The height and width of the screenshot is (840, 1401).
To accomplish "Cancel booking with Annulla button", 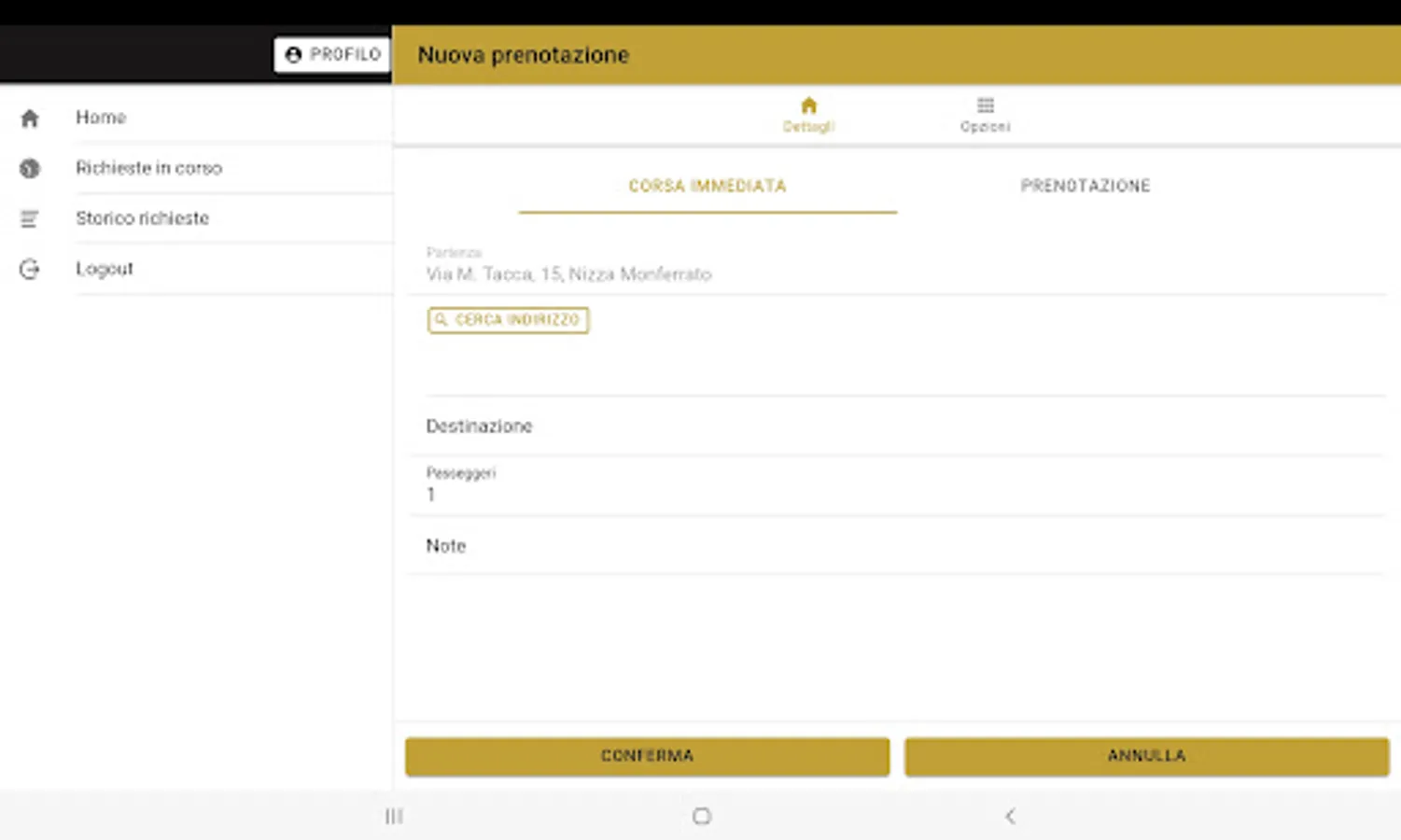I will [x=1147, y=756].
